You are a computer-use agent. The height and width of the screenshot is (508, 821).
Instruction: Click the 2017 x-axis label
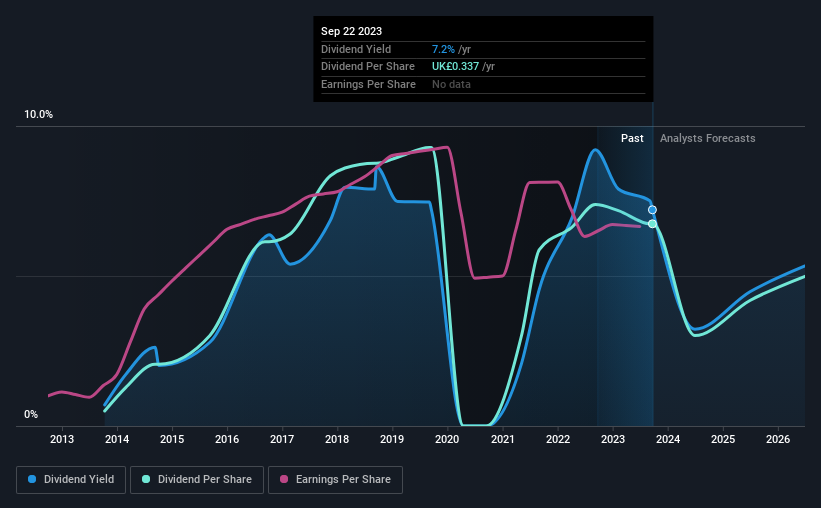[x=282, y=439]
